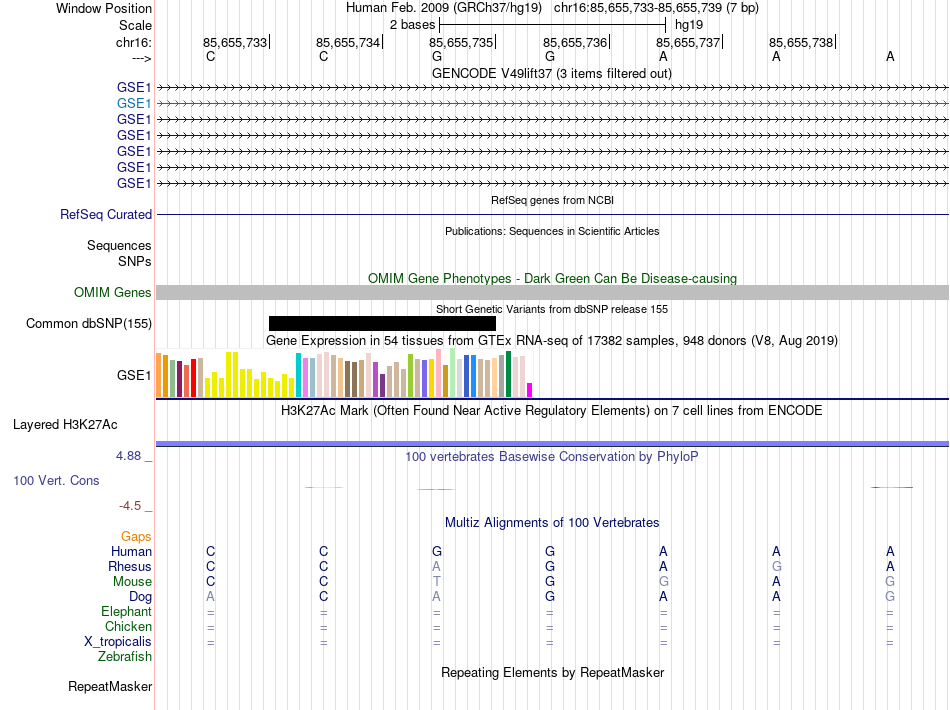Click the black Common dbSNP variant bar
The image size is (950, 710).
coord(382,323)
